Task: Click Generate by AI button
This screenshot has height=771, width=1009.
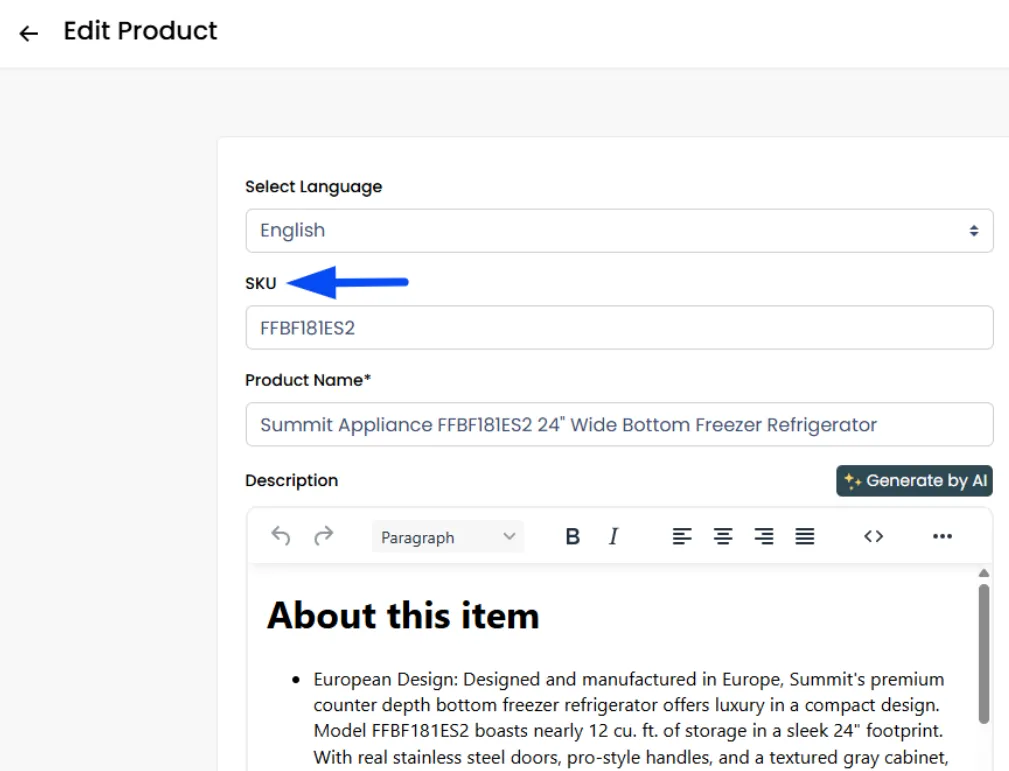Action: 914,481
